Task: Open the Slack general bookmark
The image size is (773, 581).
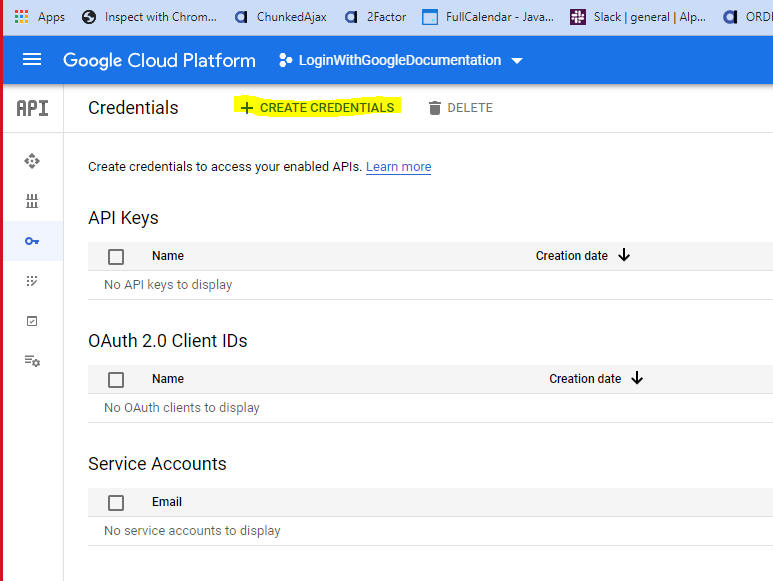Action: pos(638,17)
